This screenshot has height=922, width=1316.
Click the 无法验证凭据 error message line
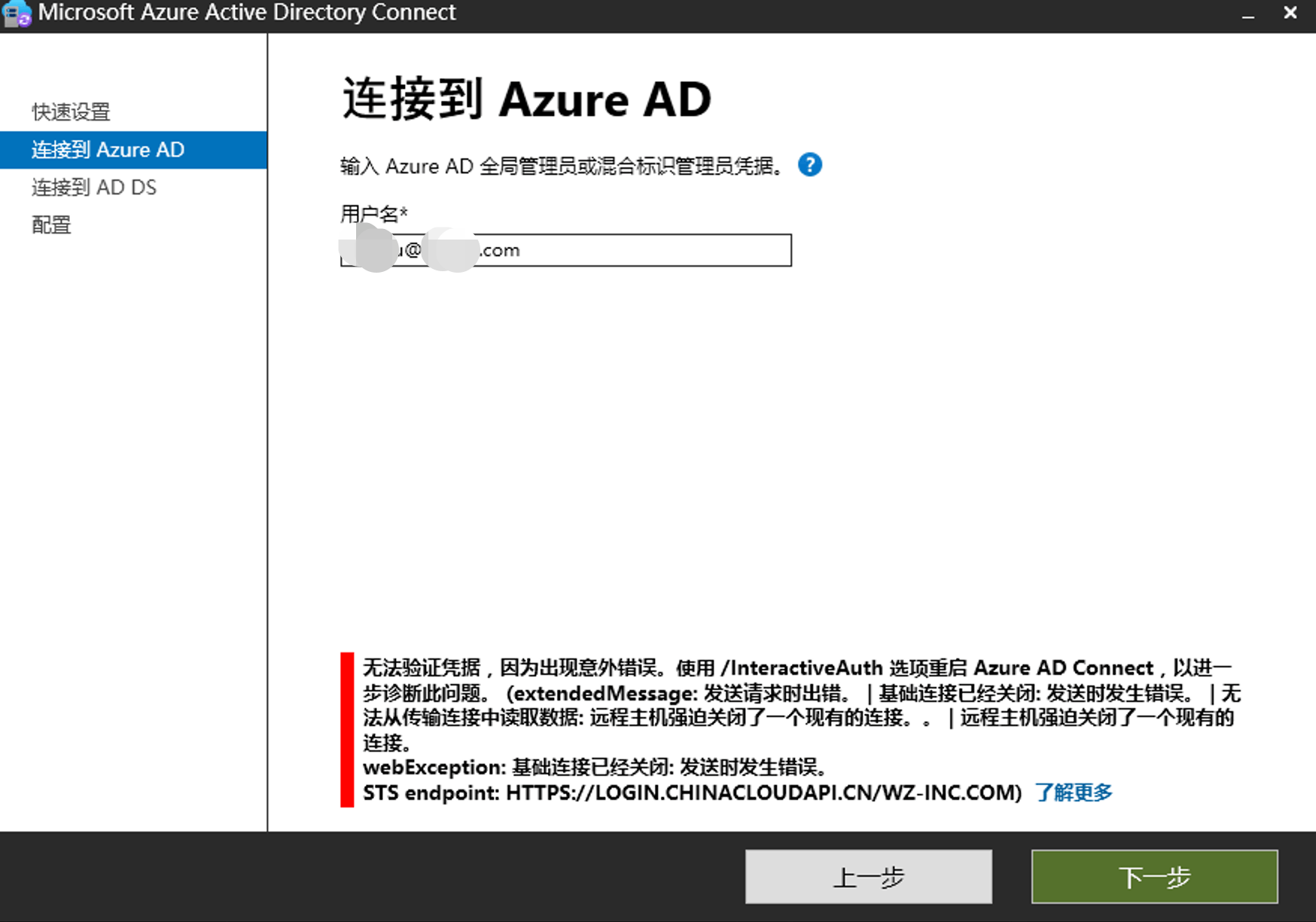coord(797,667)
